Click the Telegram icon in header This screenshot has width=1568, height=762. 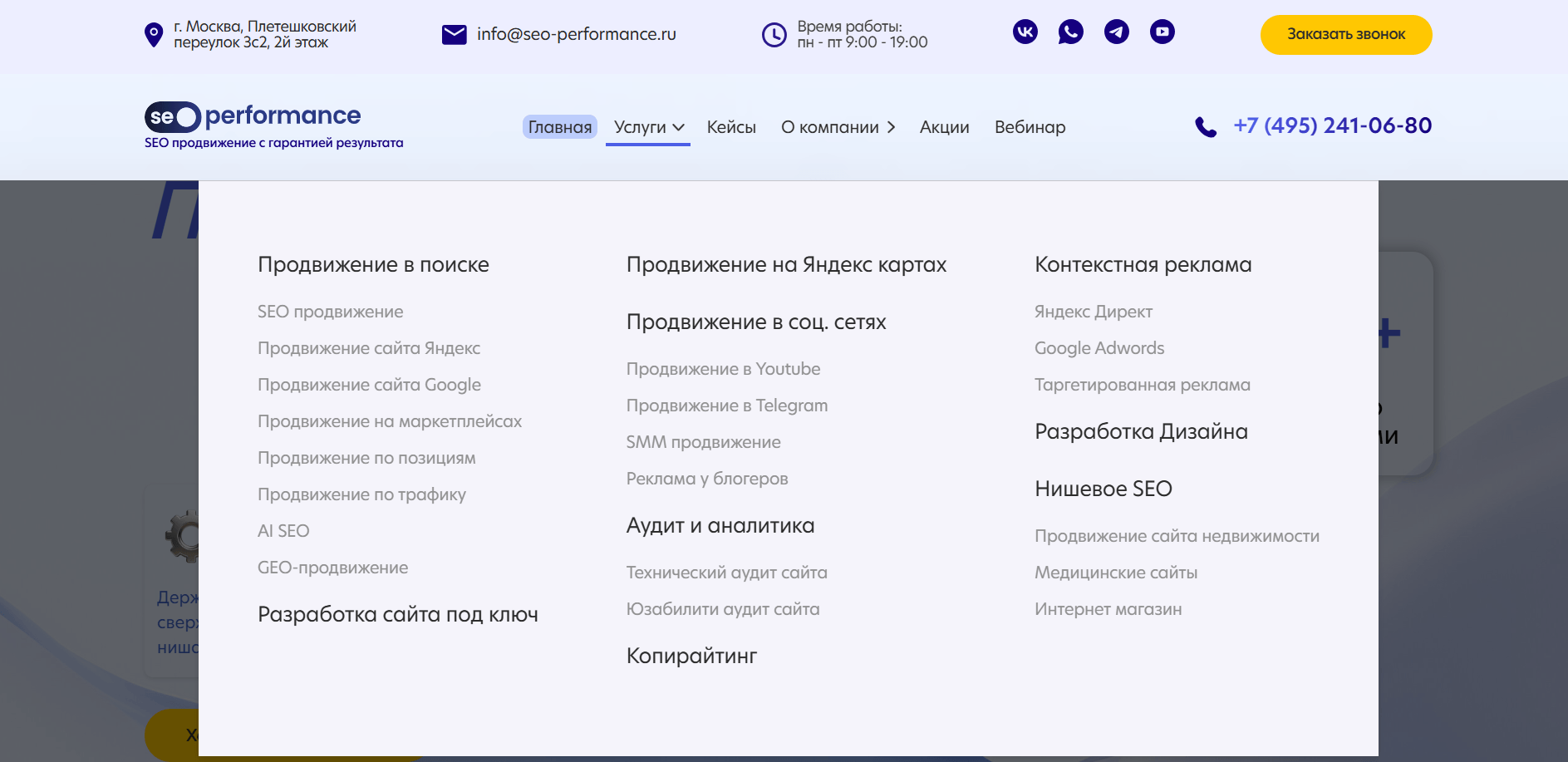pyautogui.click(x=1116, y=32)
